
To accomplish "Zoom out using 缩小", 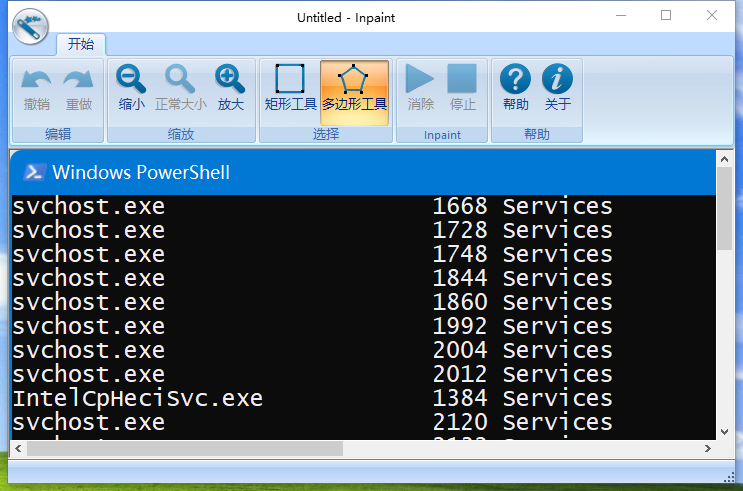I will point(132,90).
